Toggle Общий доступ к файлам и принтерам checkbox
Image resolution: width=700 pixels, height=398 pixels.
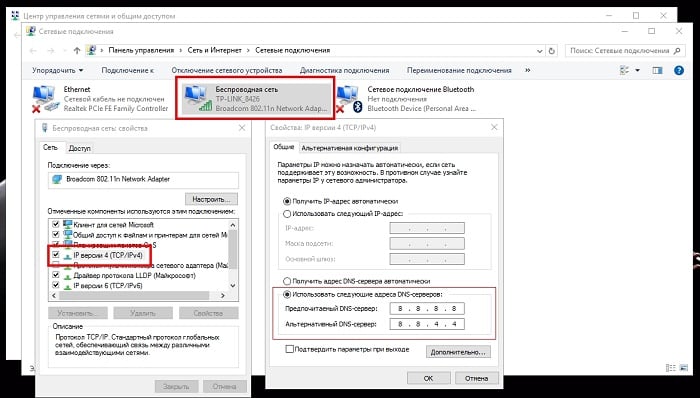tap(56, 235)
